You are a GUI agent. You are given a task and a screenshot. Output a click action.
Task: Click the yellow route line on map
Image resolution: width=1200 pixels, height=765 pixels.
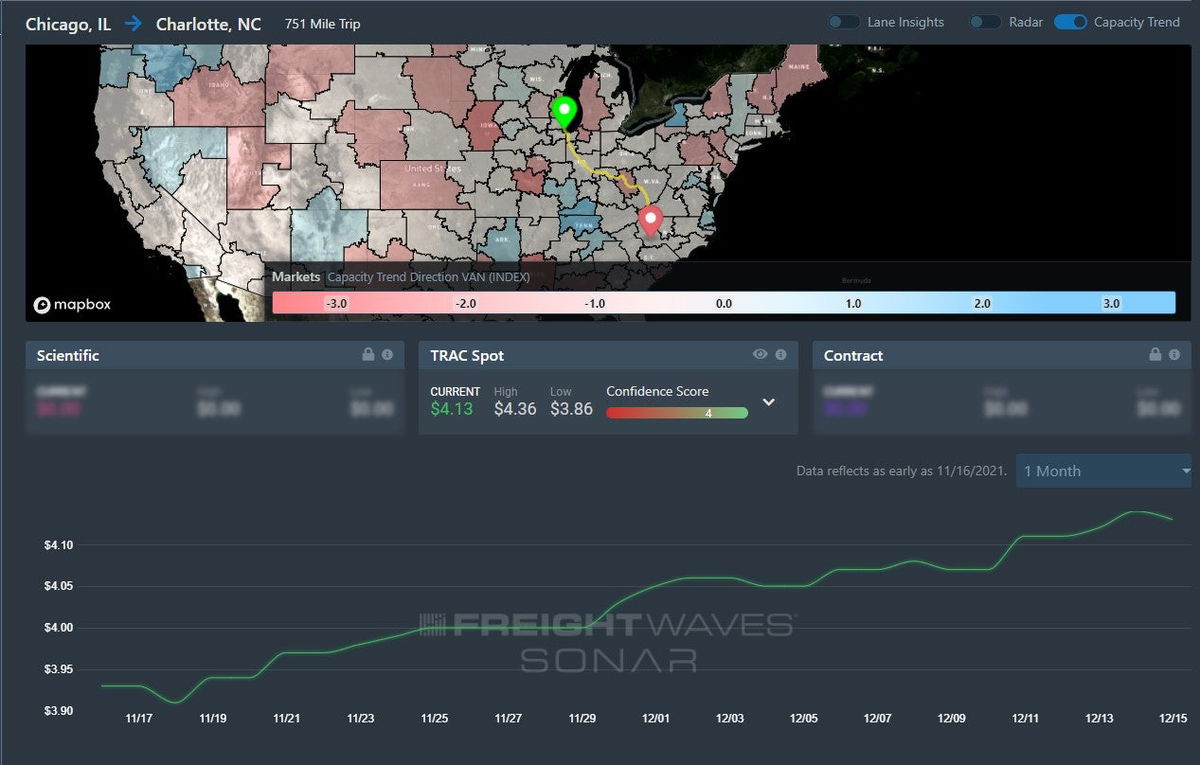coord(606,173)
